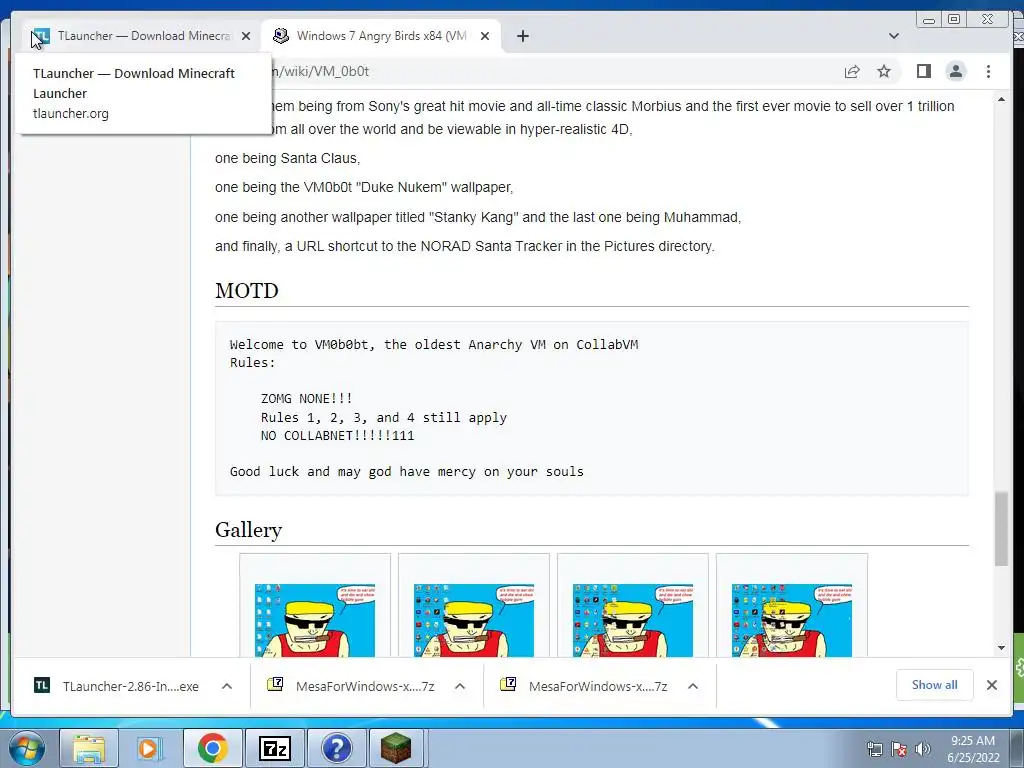Switch to the Windows 7 Angry Birds tab
The image size is (1024, 768).
coord(381,36)
